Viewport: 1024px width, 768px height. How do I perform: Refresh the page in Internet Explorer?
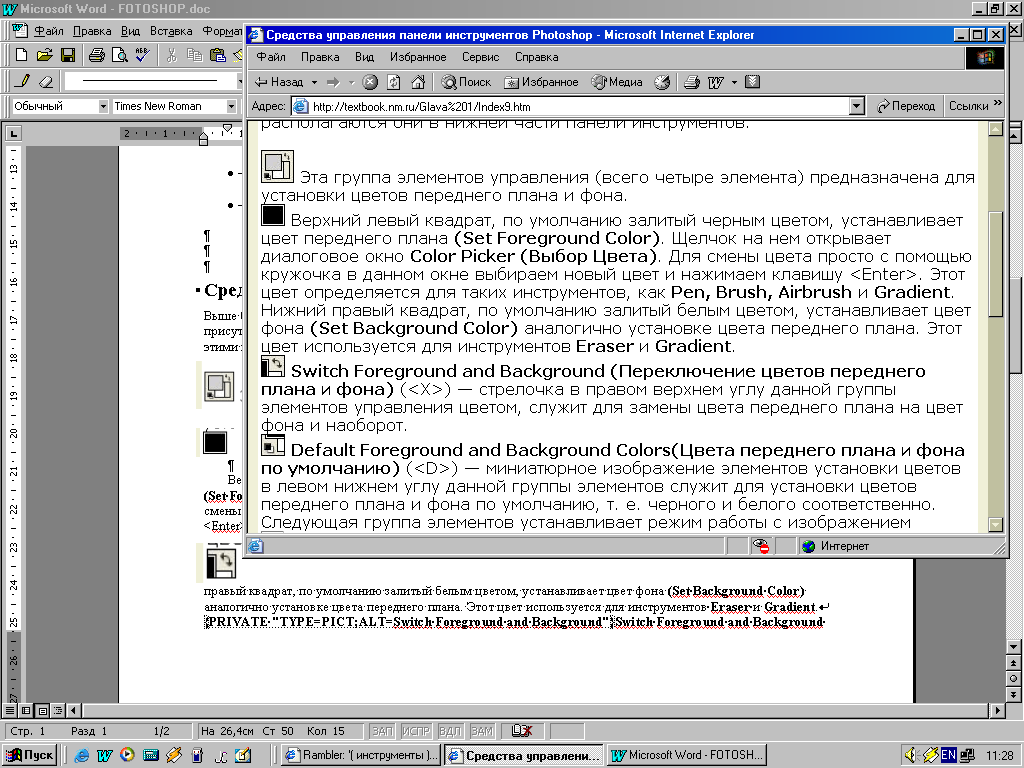coord(394,82)
